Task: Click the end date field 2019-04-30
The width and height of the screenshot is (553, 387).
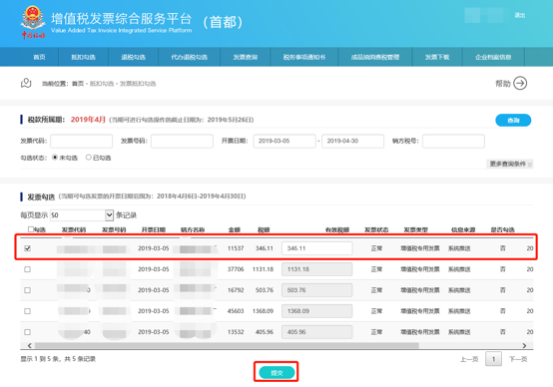Action: click(x=353, y=141)
